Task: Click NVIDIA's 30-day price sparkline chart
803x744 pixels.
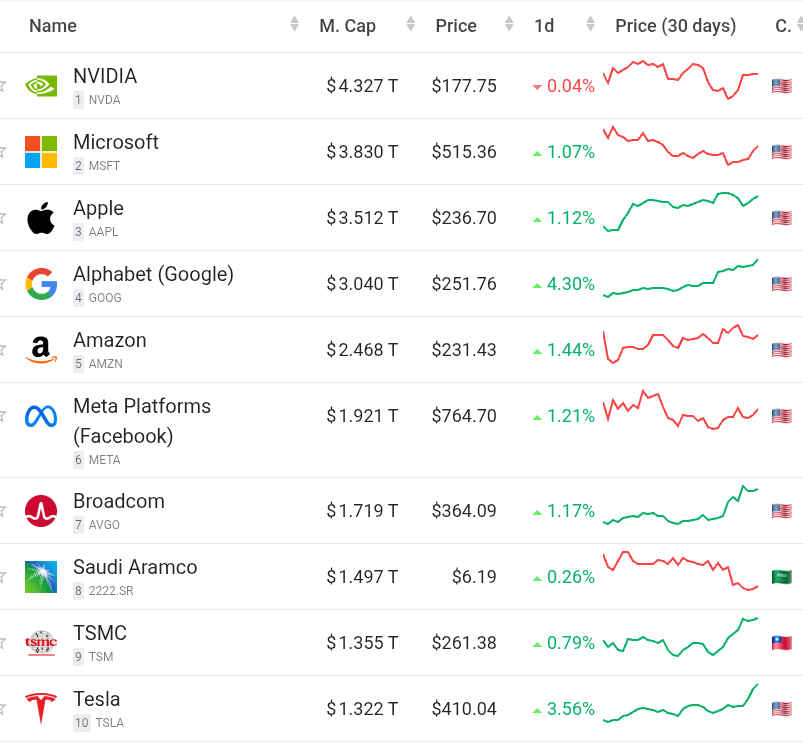Action: 680,81
